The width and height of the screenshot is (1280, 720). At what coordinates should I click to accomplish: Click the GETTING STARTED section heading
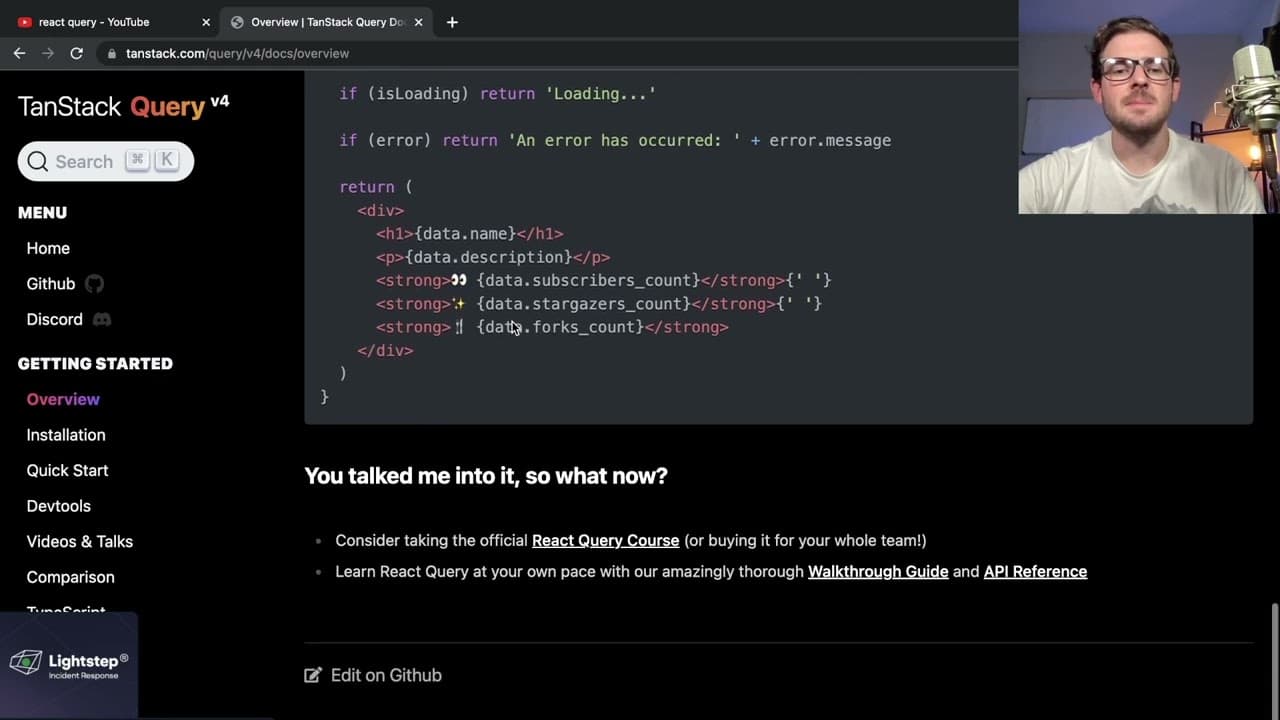coord(95,364)
